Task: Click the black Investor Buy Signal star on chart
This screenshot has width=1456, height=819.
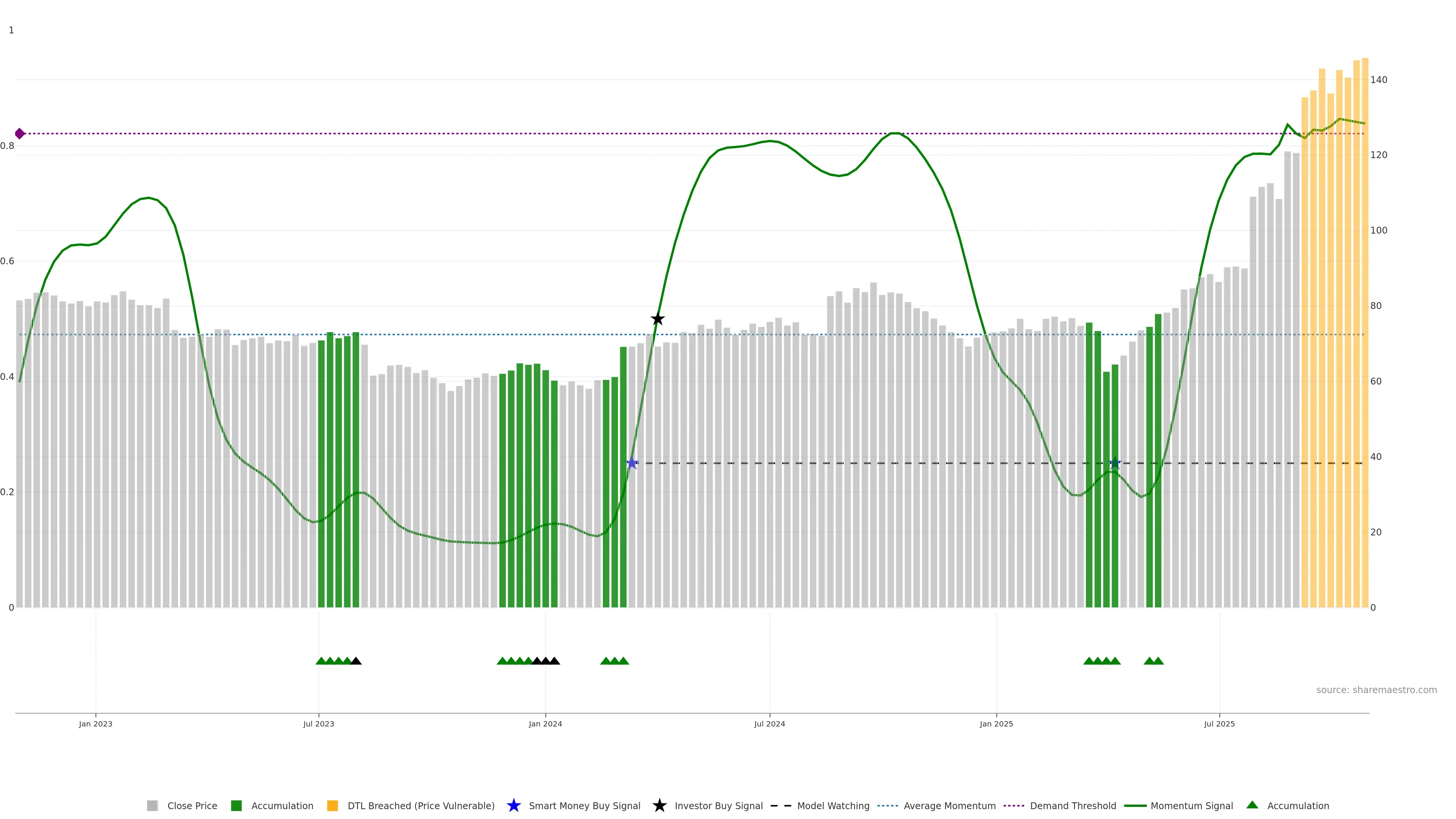Action: [657, 319]
